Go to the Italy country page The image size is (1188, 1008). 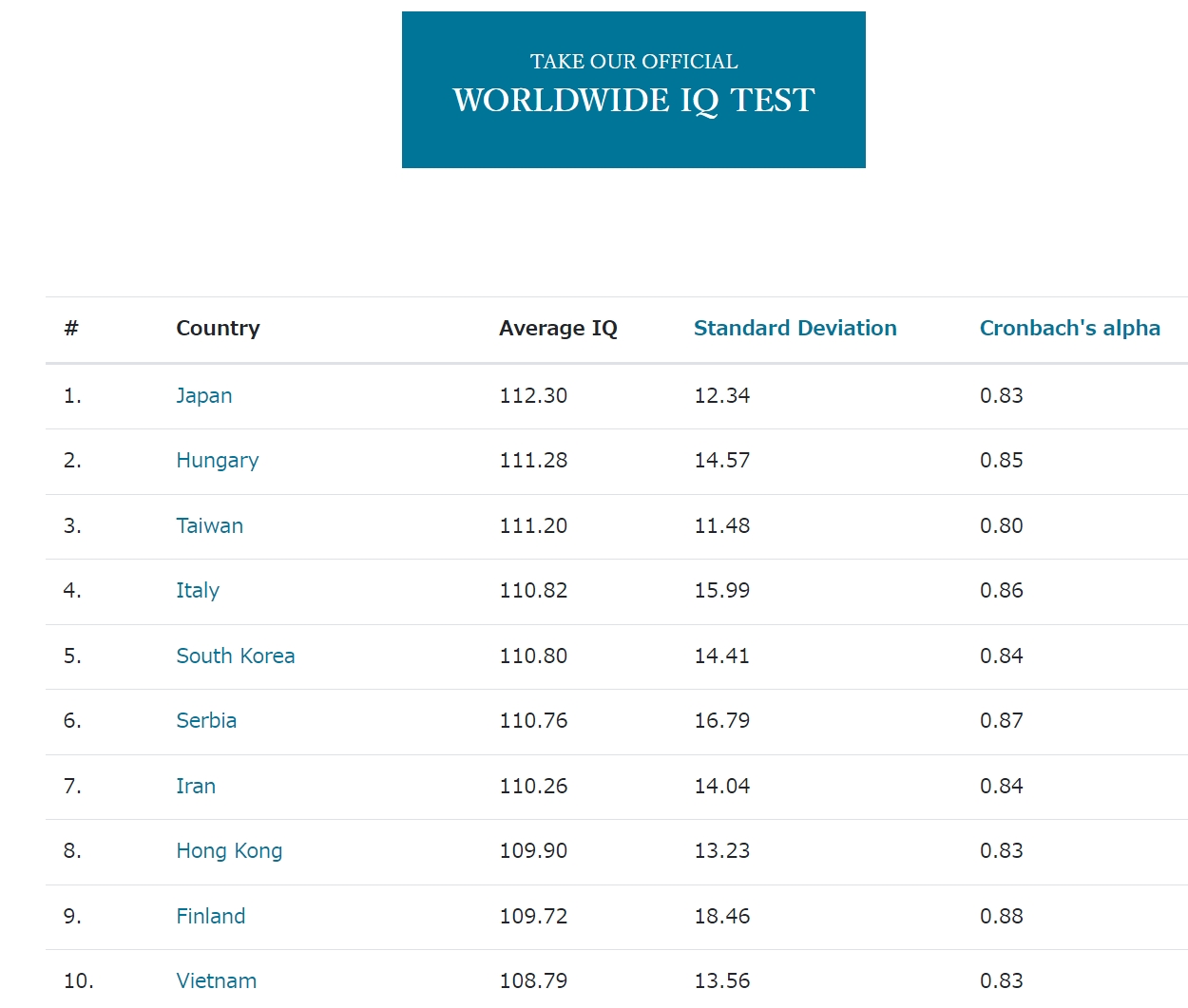click(x=197, y=591)
